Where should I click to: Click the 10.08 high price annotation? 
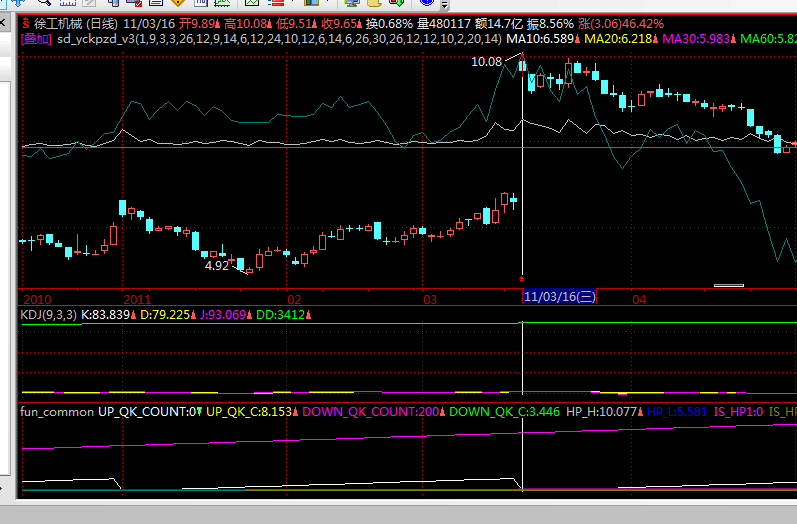pyautogui.click(x=486, y=62)
